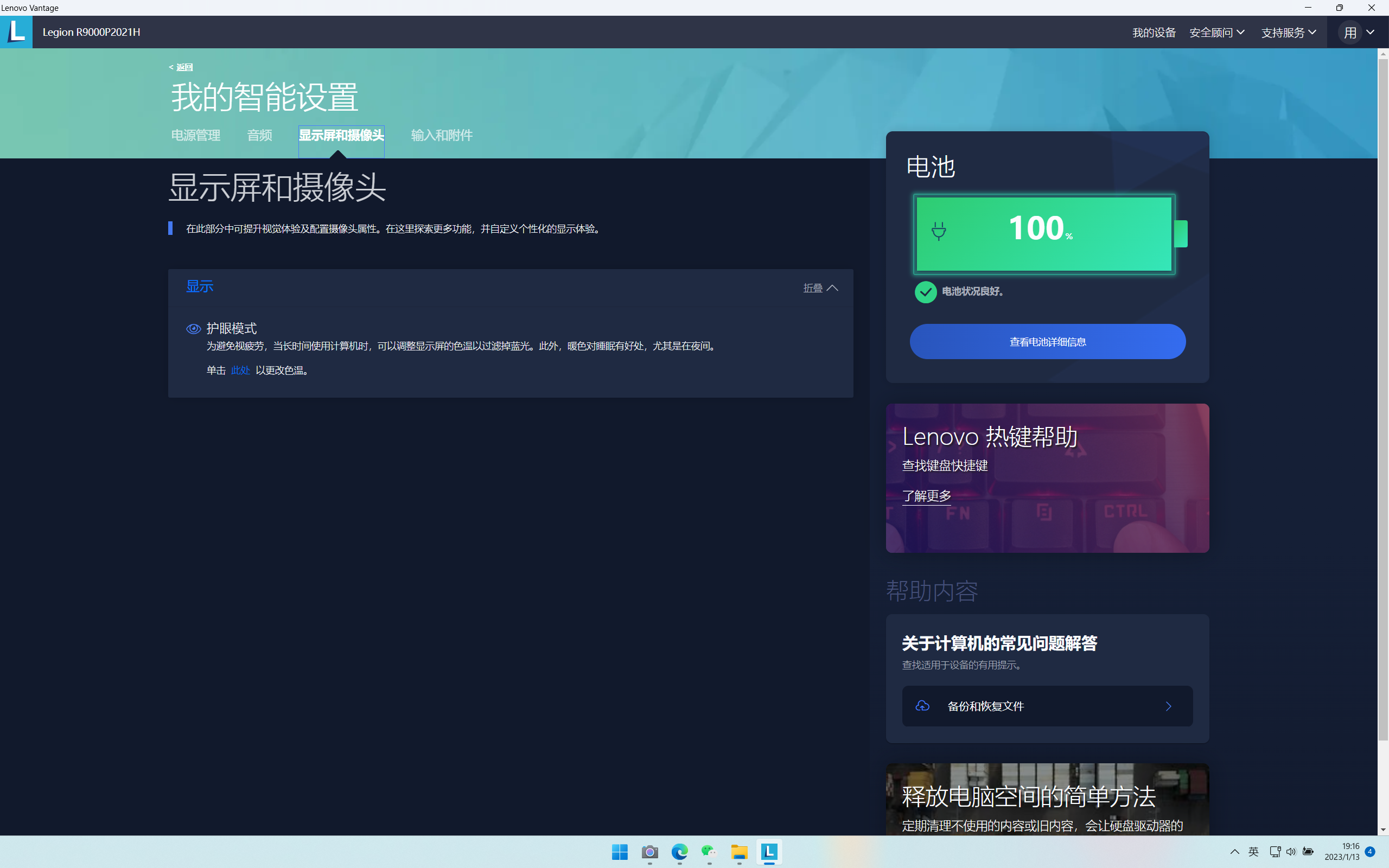Screen dimensions: 1389x868
Task: Open 备份和恢复文件 chevron arrow
Action: 1168,706
